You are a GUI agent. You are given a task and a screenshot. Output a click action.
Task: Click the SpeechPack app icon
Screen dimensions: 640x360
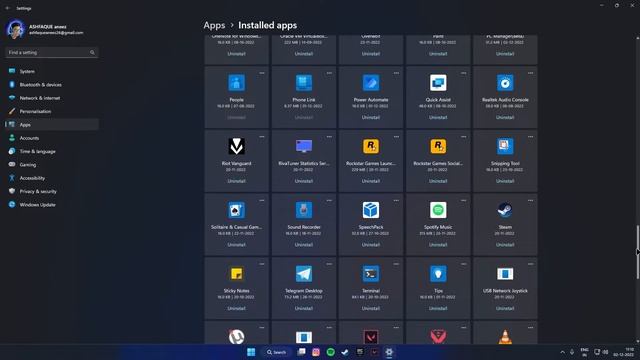click(371, 210)
